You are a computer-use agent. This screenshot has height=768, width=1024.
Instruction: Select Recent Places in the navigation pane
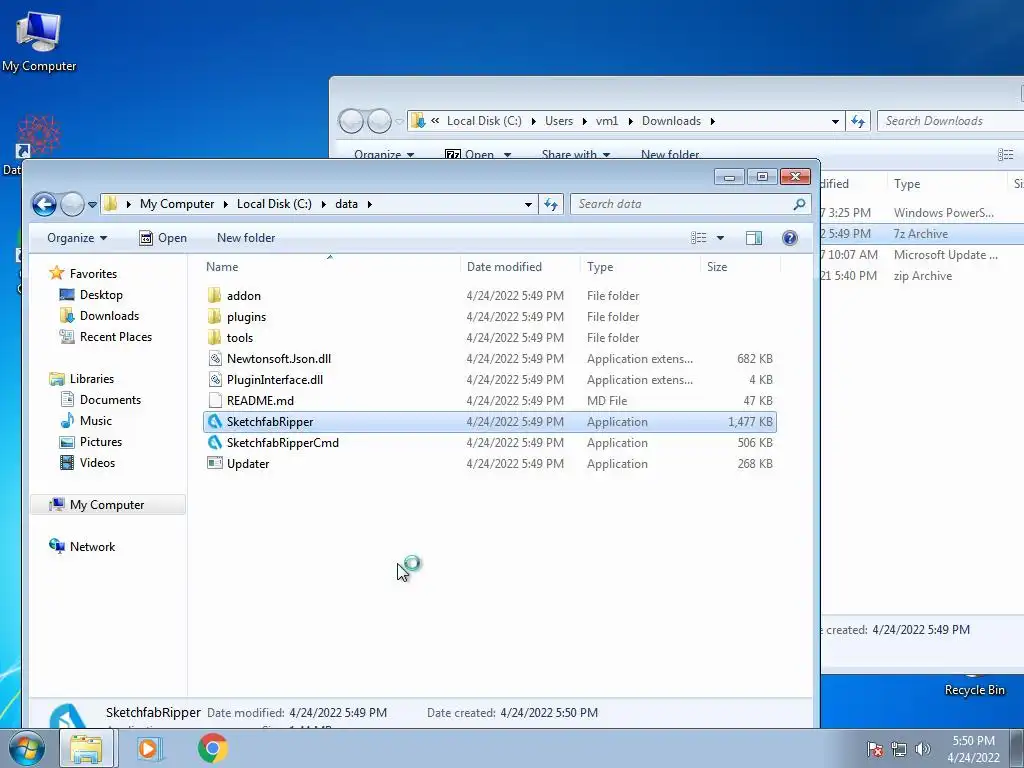(x=116, y=336)
